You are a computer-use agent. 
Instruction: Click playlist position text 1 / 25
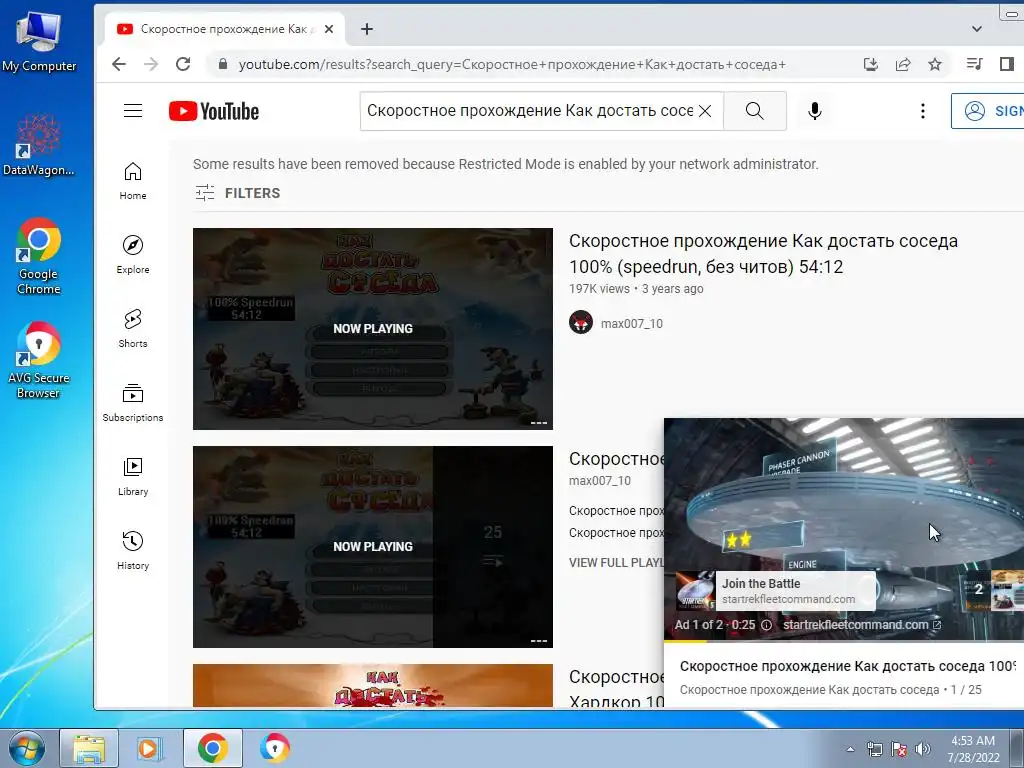(x=966, y=690)
